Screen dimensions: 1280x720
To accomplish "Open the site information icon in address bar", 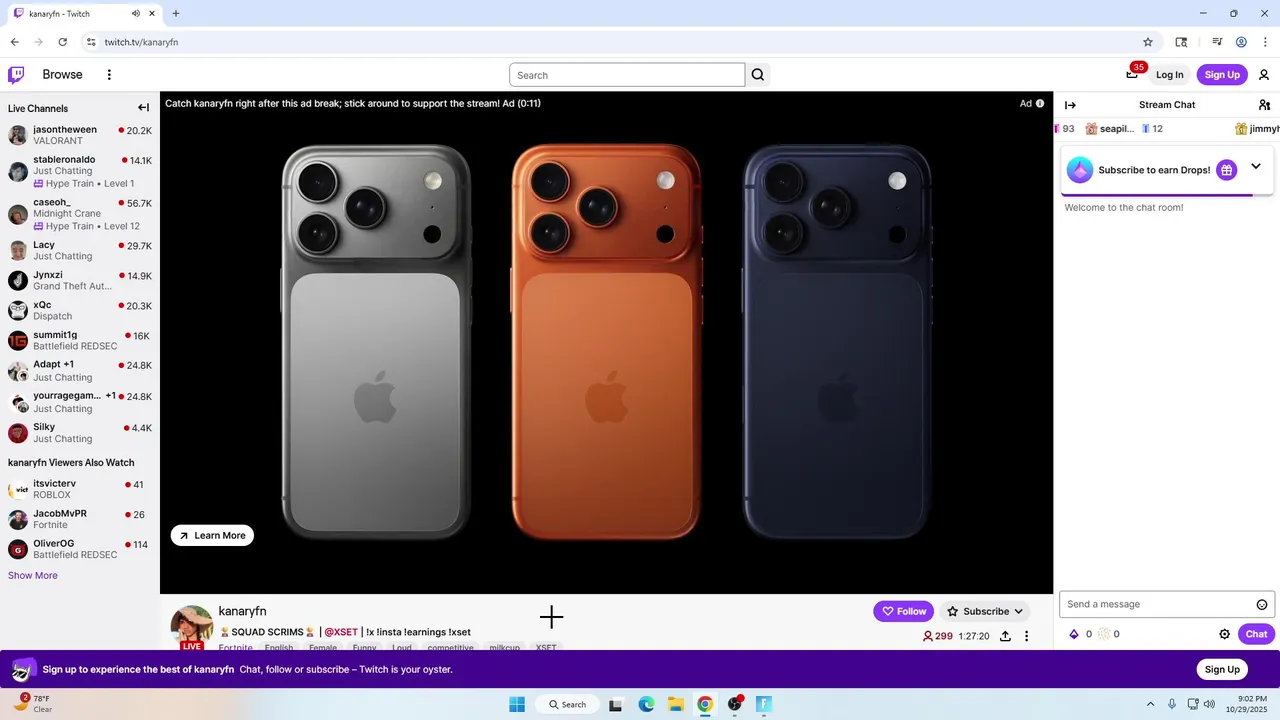I will [x=91, y=42].
